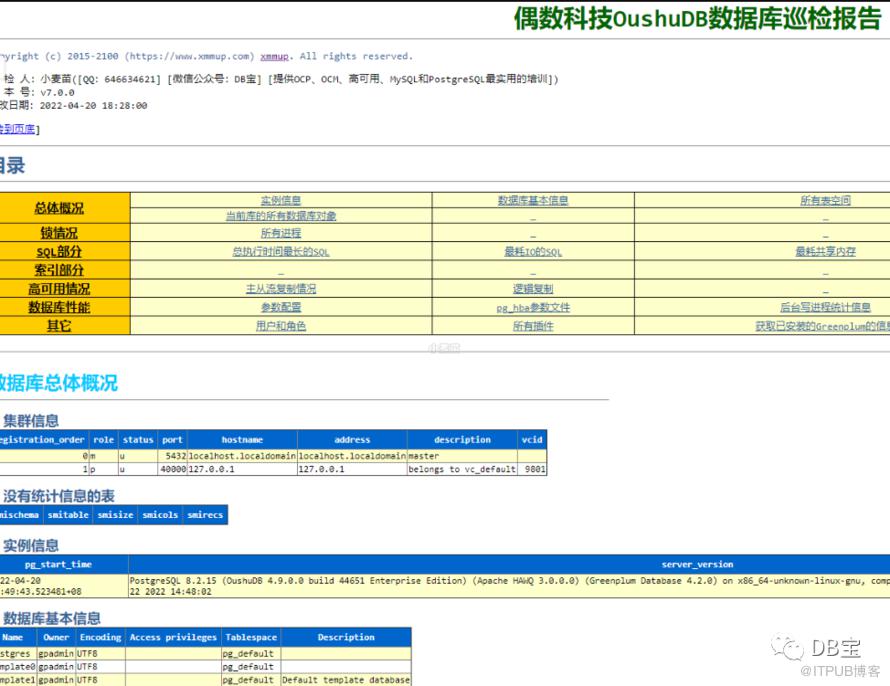Jump to 最耗IO的SQL entry
Image resolution: width=890 pixels, height=686 pixels.
point(533,252)
